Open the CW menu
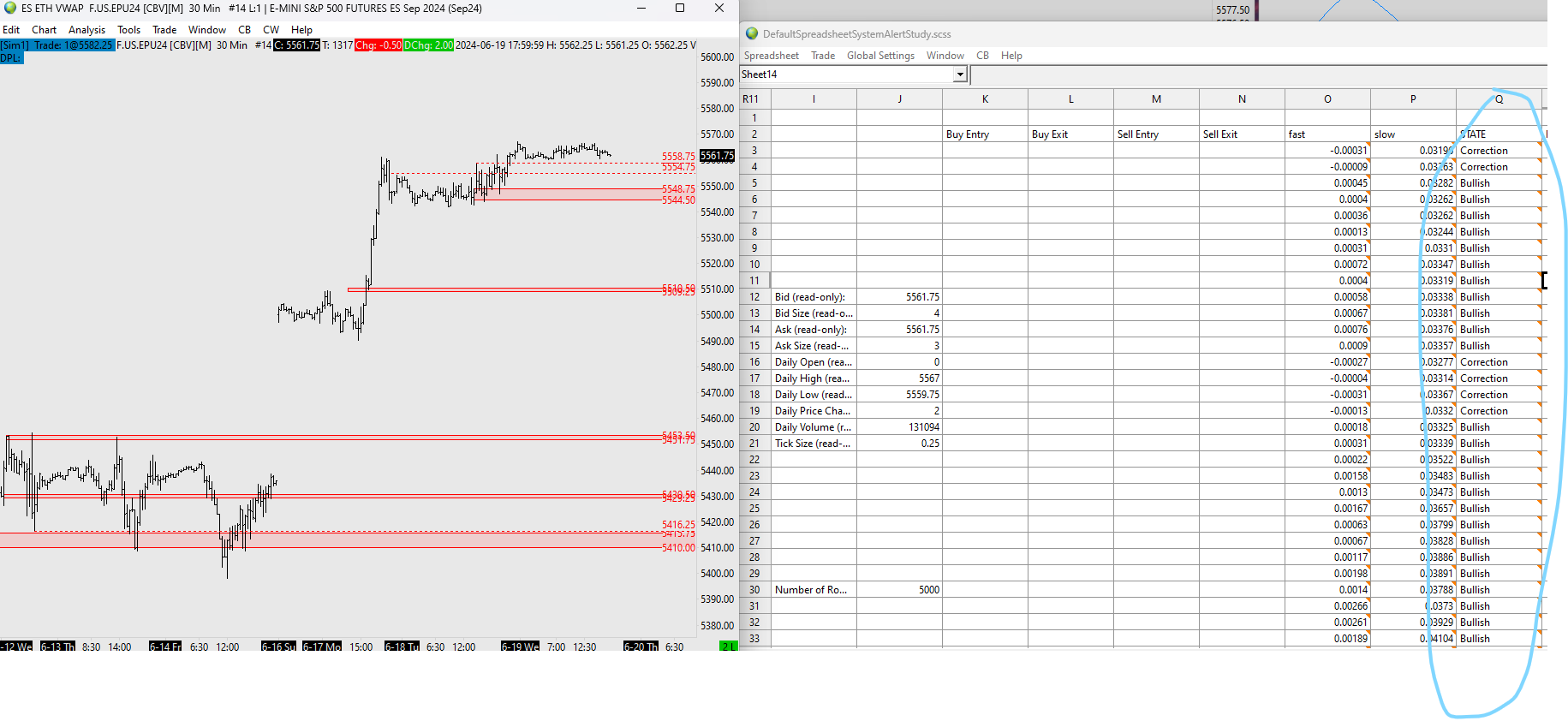 pyautogui.click(x=271, y=30)
